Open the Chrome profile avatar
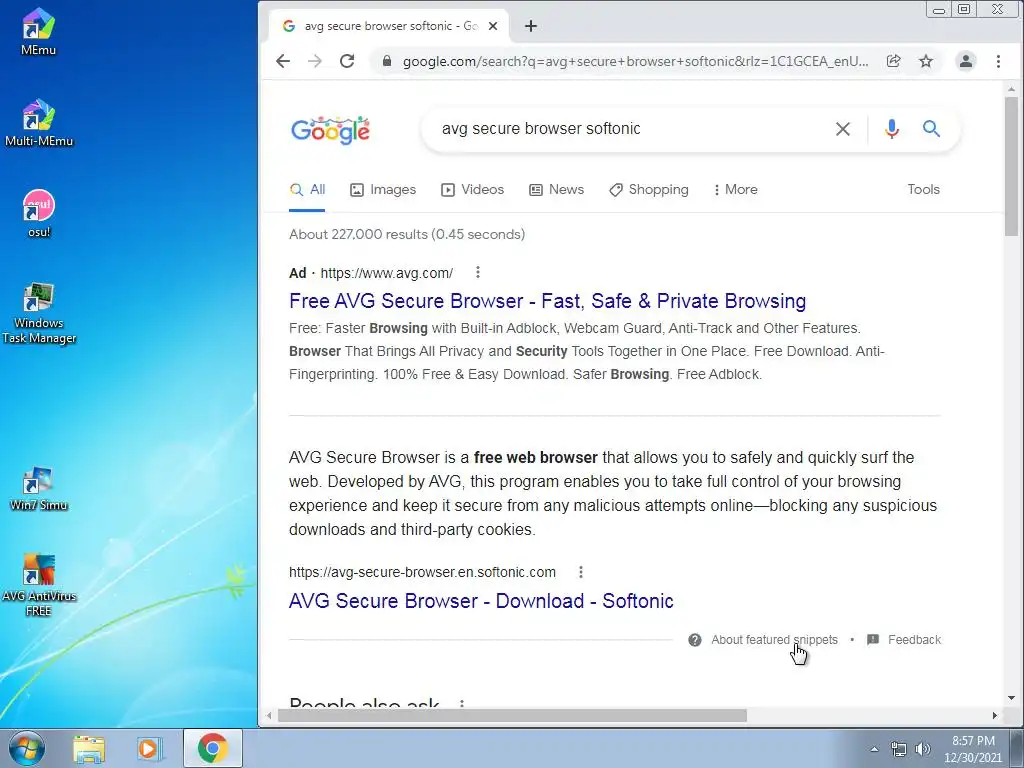1024x768 pixels. pos(965,61)
